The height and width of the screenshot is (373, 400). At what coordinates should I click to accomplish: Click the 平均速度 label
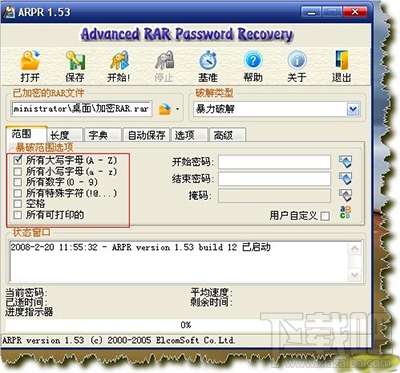coord(212,293)
